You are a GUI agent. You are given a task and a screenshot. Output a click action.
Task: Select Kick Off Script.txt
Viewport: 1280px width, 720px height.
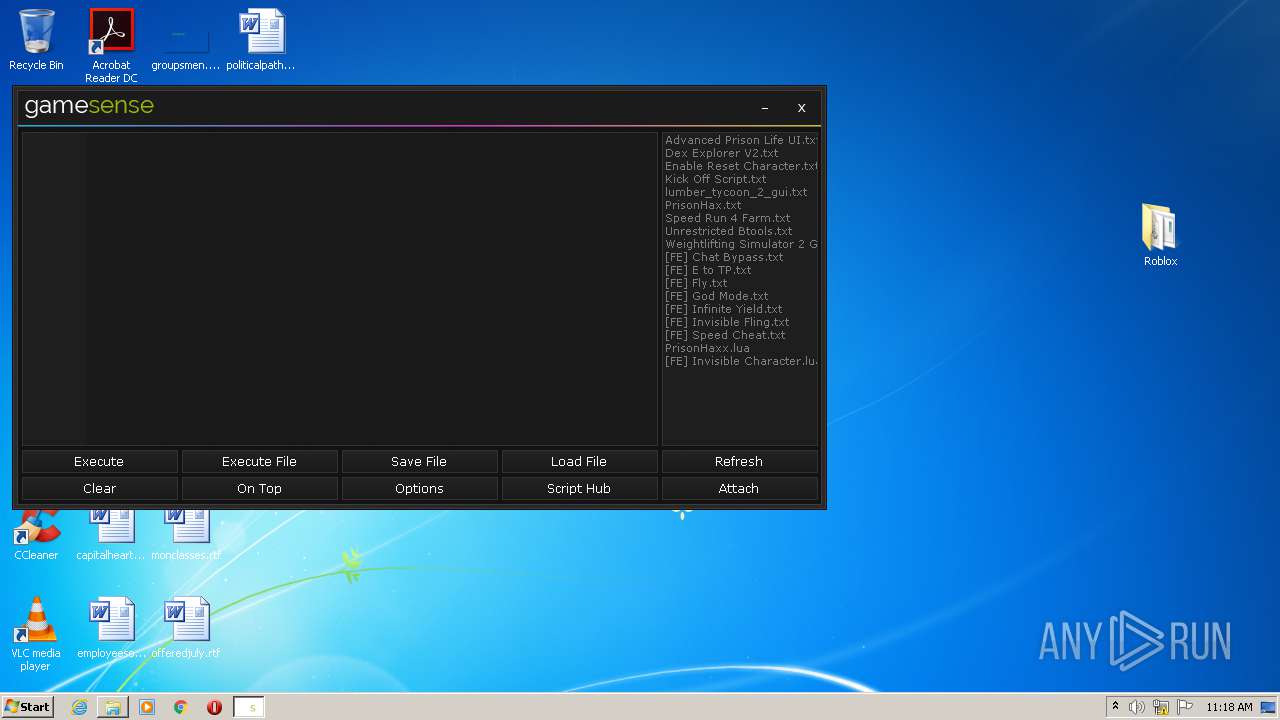(716, 179)
